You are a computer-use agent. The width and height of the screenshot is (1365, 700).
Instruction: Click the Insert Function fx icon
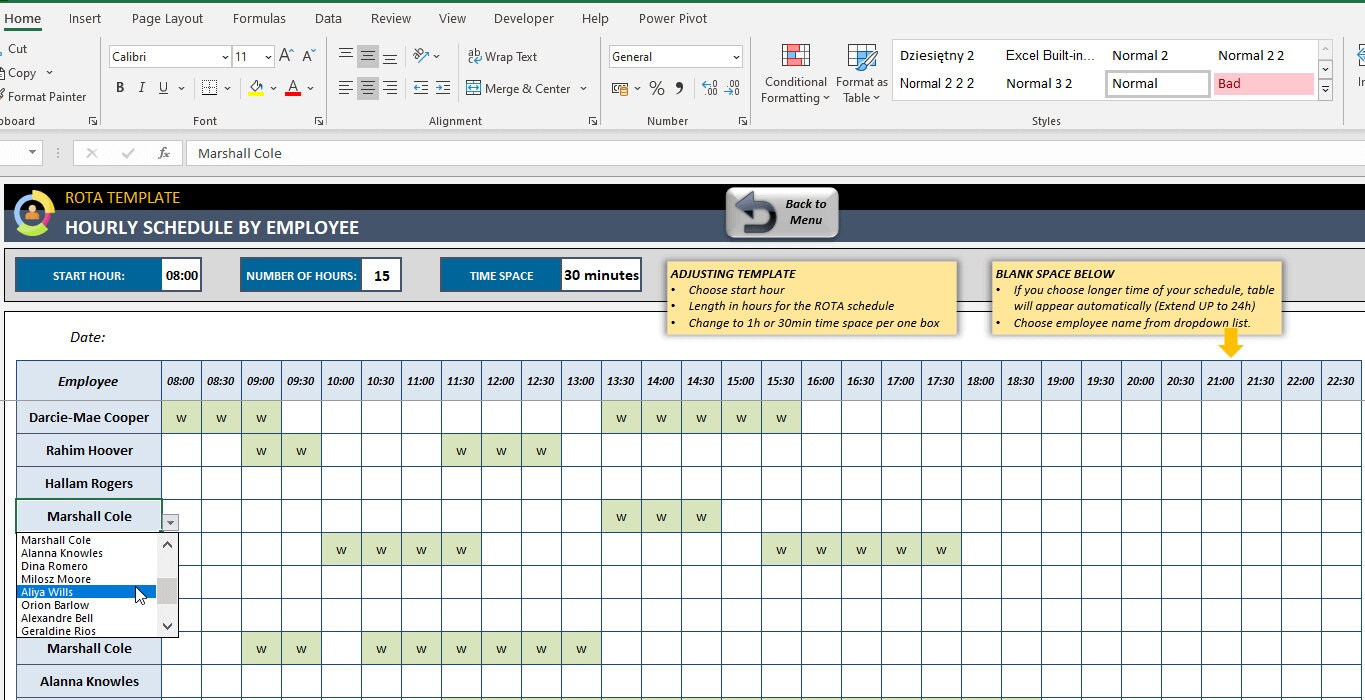(x=166, y=153)
